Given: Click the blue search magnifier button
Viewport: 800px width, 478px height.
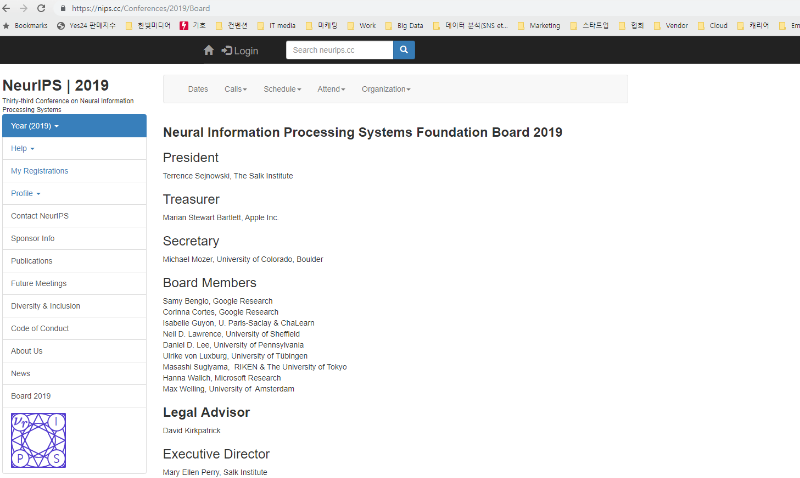Looking at the screenshot, I should click(404, 50).
